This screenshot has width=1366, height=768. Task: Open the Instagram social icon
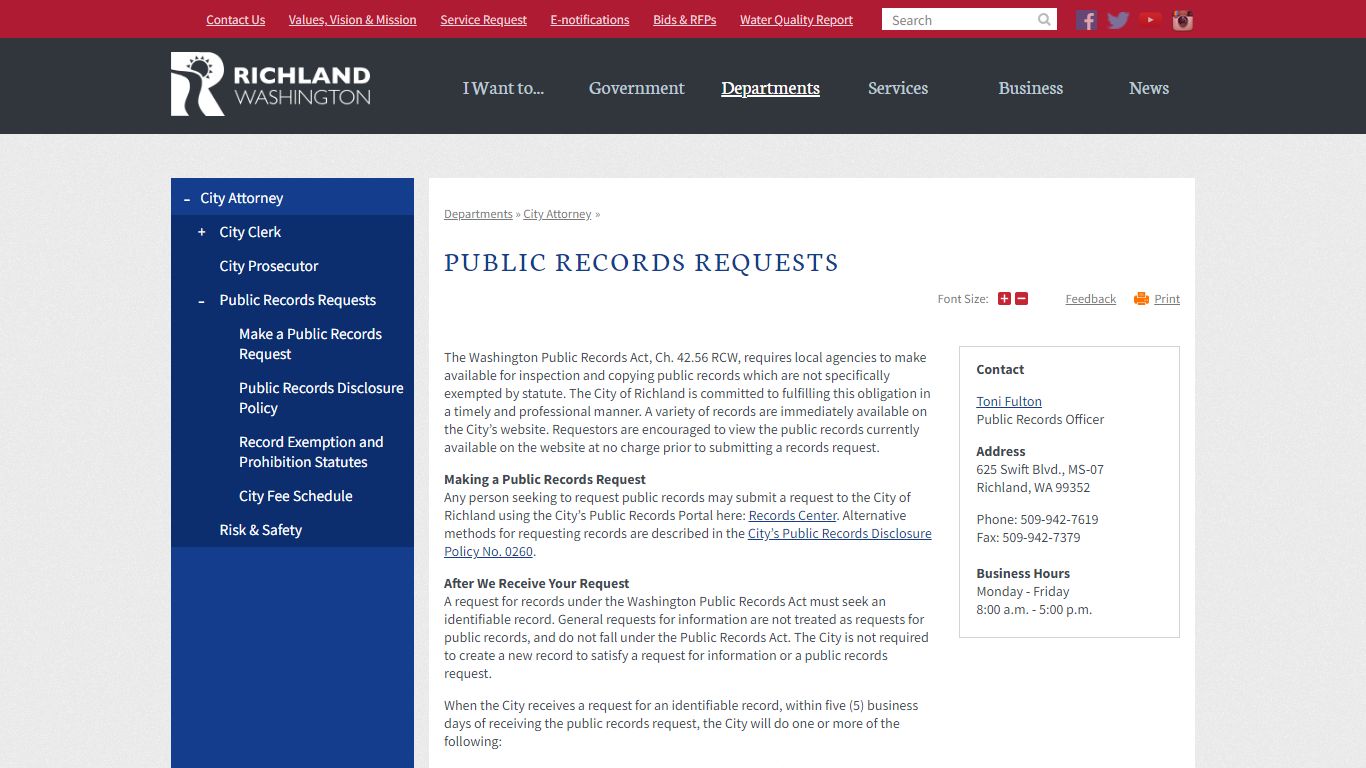(1183, 20)
